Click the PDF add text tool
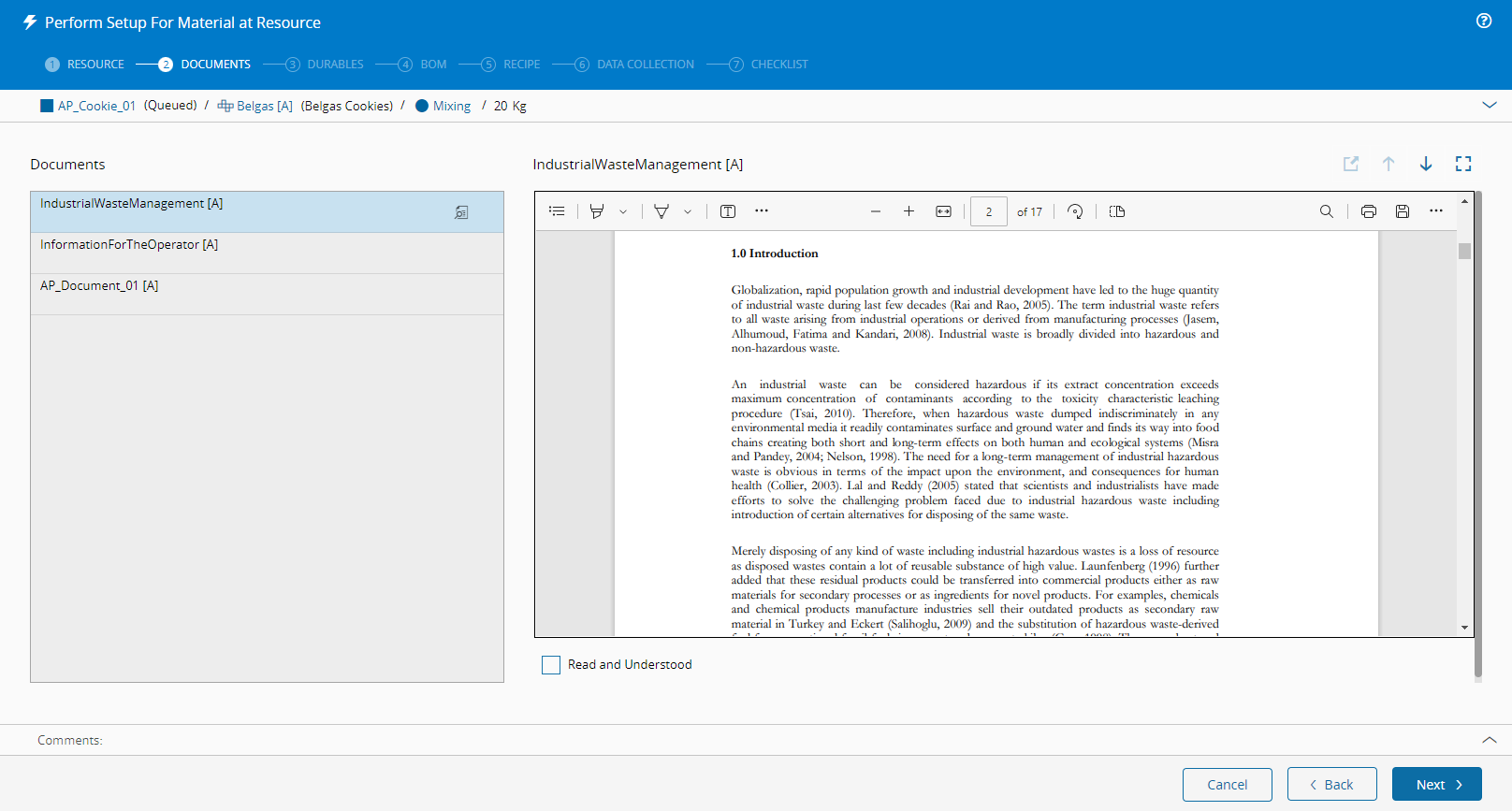 [728, 211]
